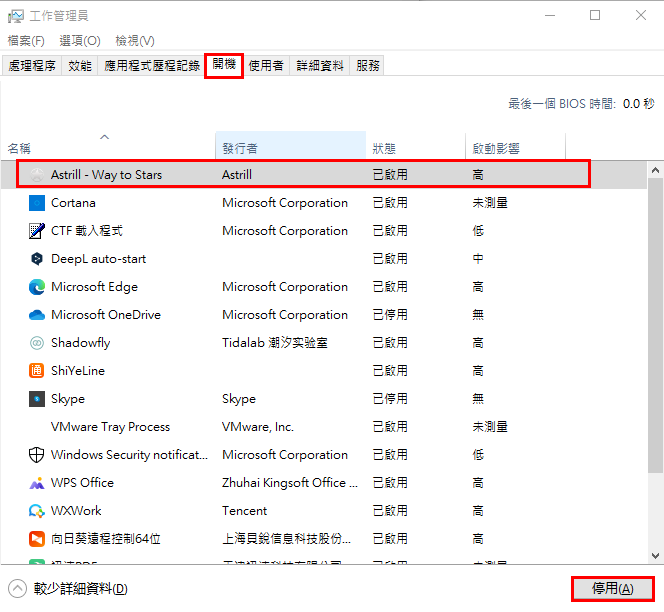
Task: Select the WPS Office entry name
Action: tap(82, 483)
